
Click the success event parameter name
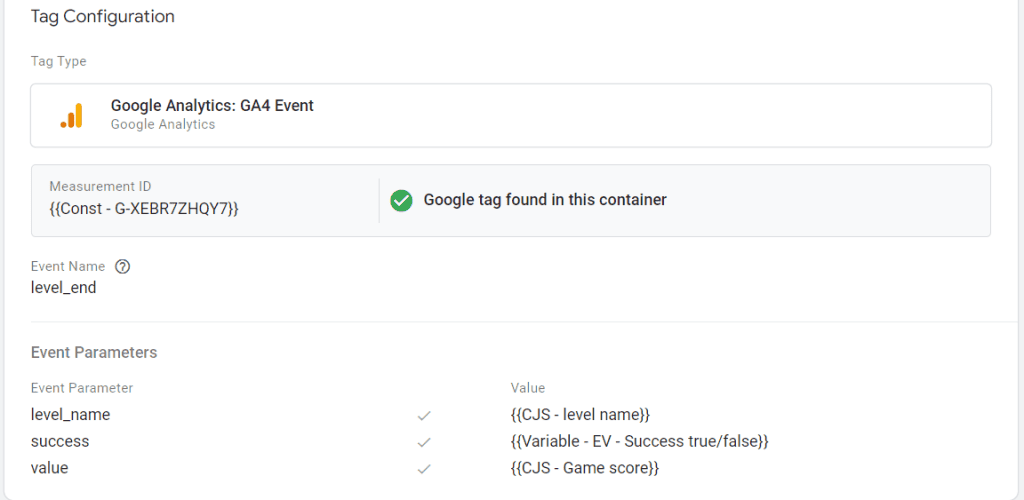(60, 441)
